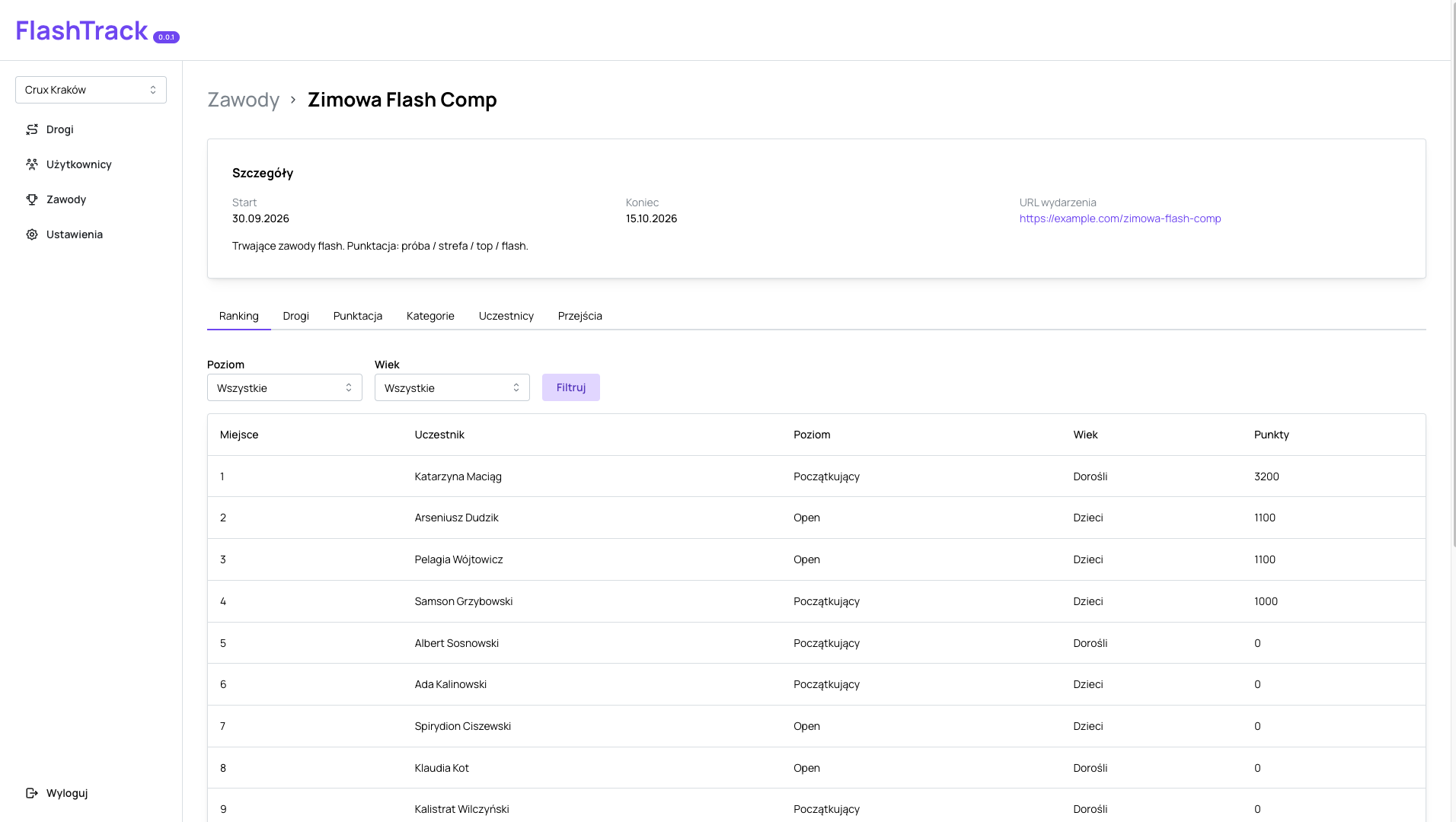Select participant Samson Grzybowski
1456x822 pixels.
coord(464,601)
